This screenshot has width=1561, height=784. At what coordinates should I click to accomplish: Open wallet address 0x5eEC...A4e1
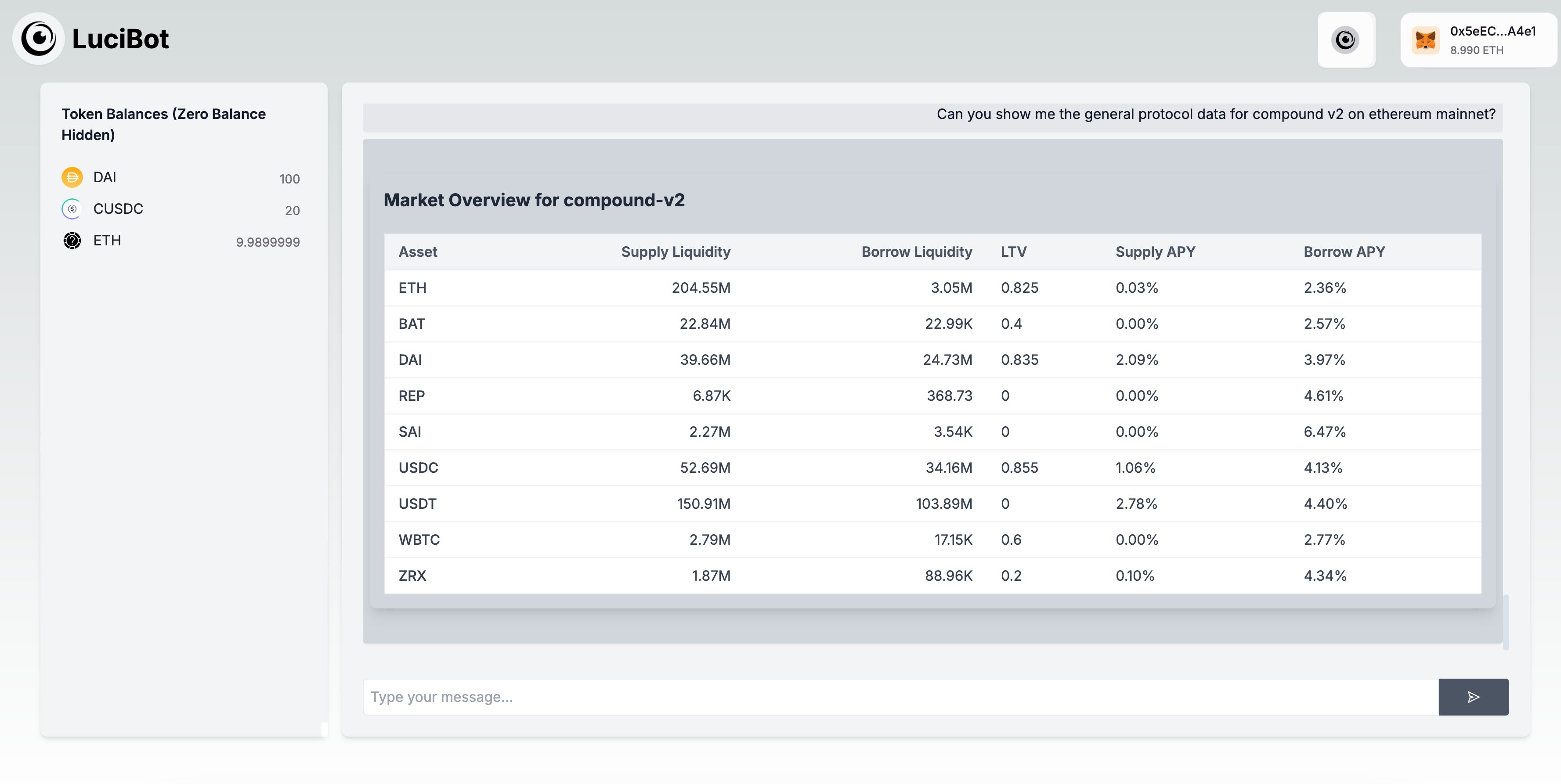(1492, 31)
